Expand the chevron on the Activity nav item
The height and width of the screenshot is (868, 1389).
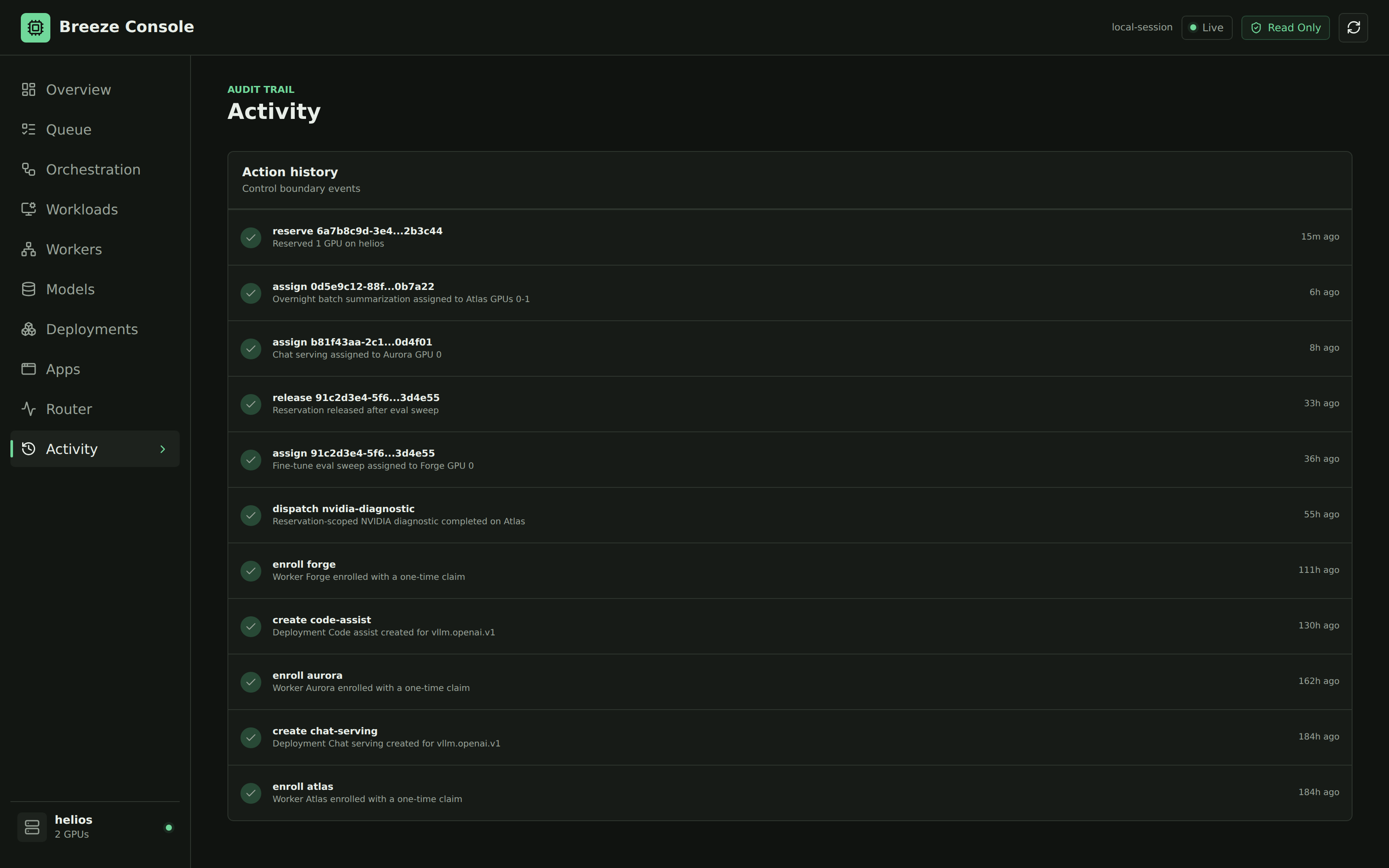162,449
